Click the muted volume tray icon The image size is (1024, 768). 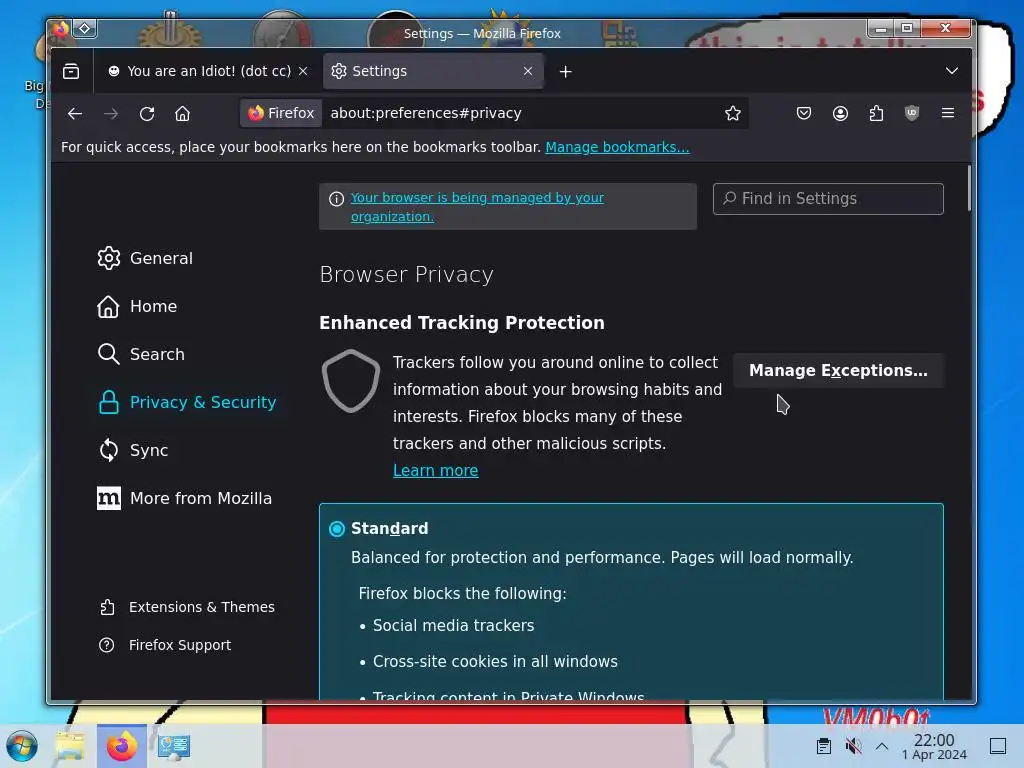pyautogui.click(x=853, y=746)
